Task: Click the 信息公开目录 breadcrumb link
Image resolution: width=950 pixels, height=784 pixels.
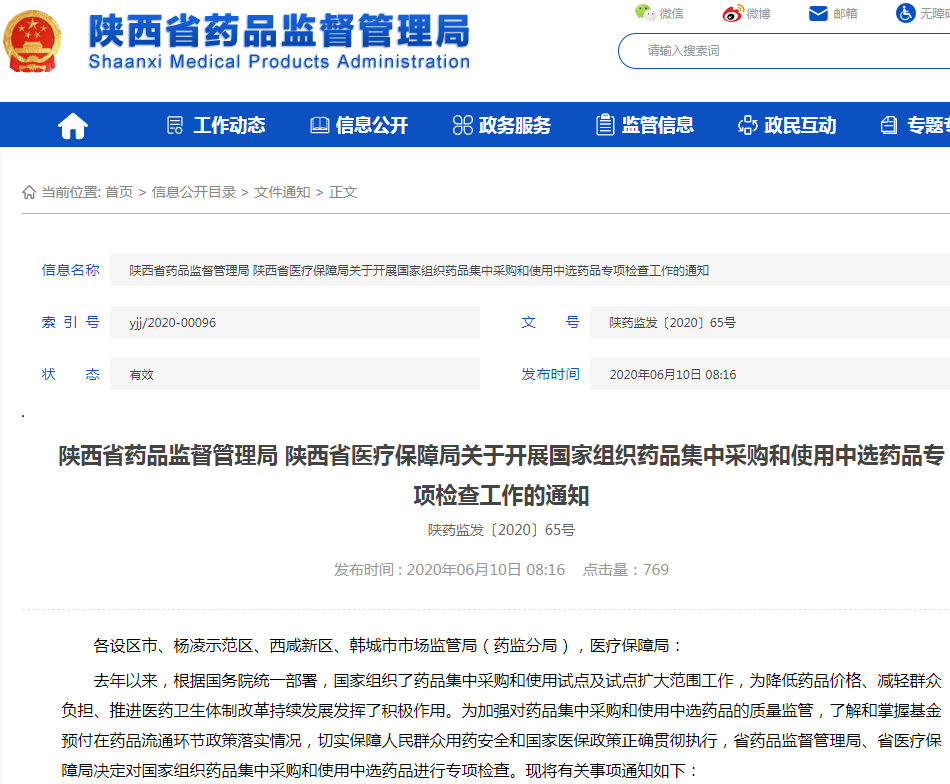Action: 194,192
